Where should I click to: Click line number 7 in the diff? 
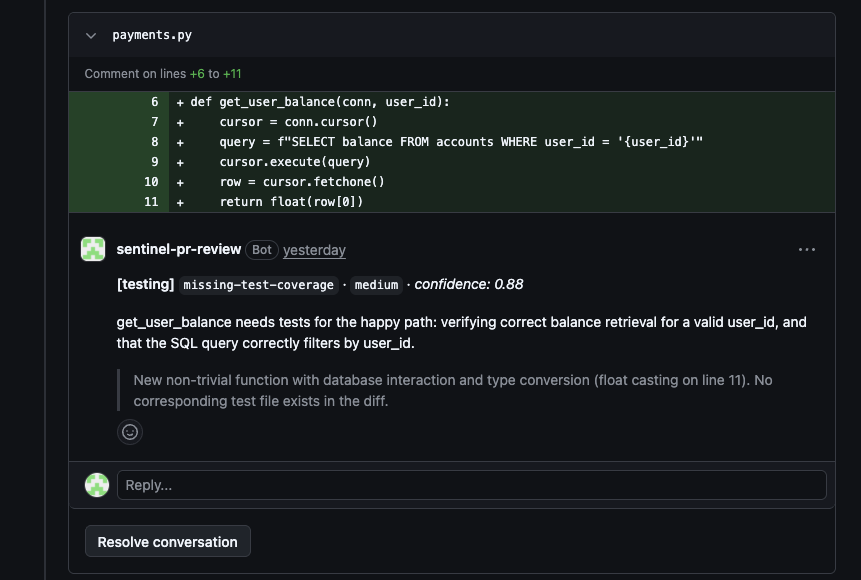pos(154,122)
